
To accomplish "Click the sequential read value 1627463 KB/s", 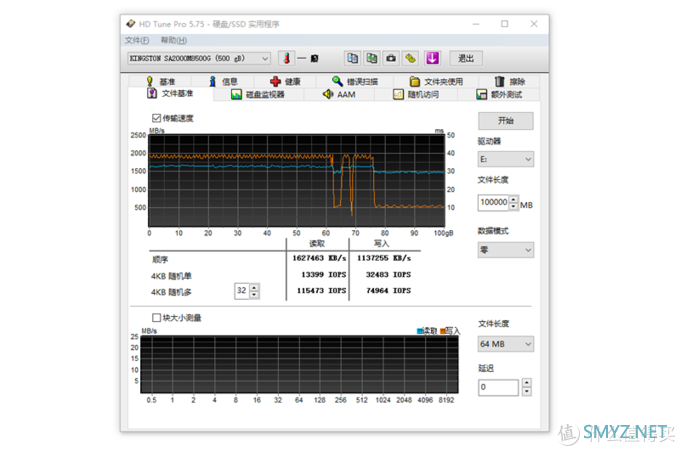I will (x=319, y=258).
